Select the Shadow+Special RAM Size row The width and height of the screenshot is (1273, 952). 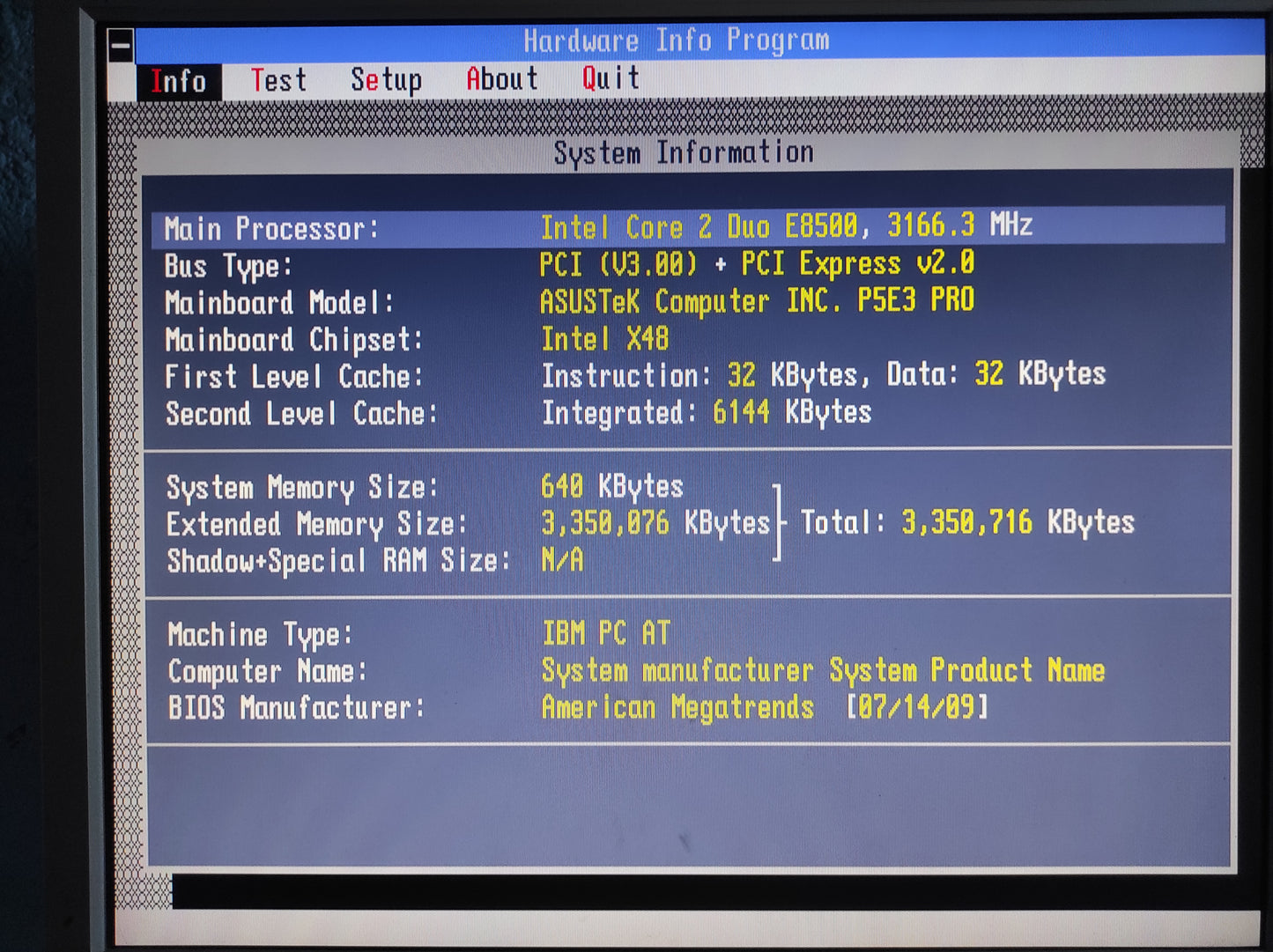[374, 560]
